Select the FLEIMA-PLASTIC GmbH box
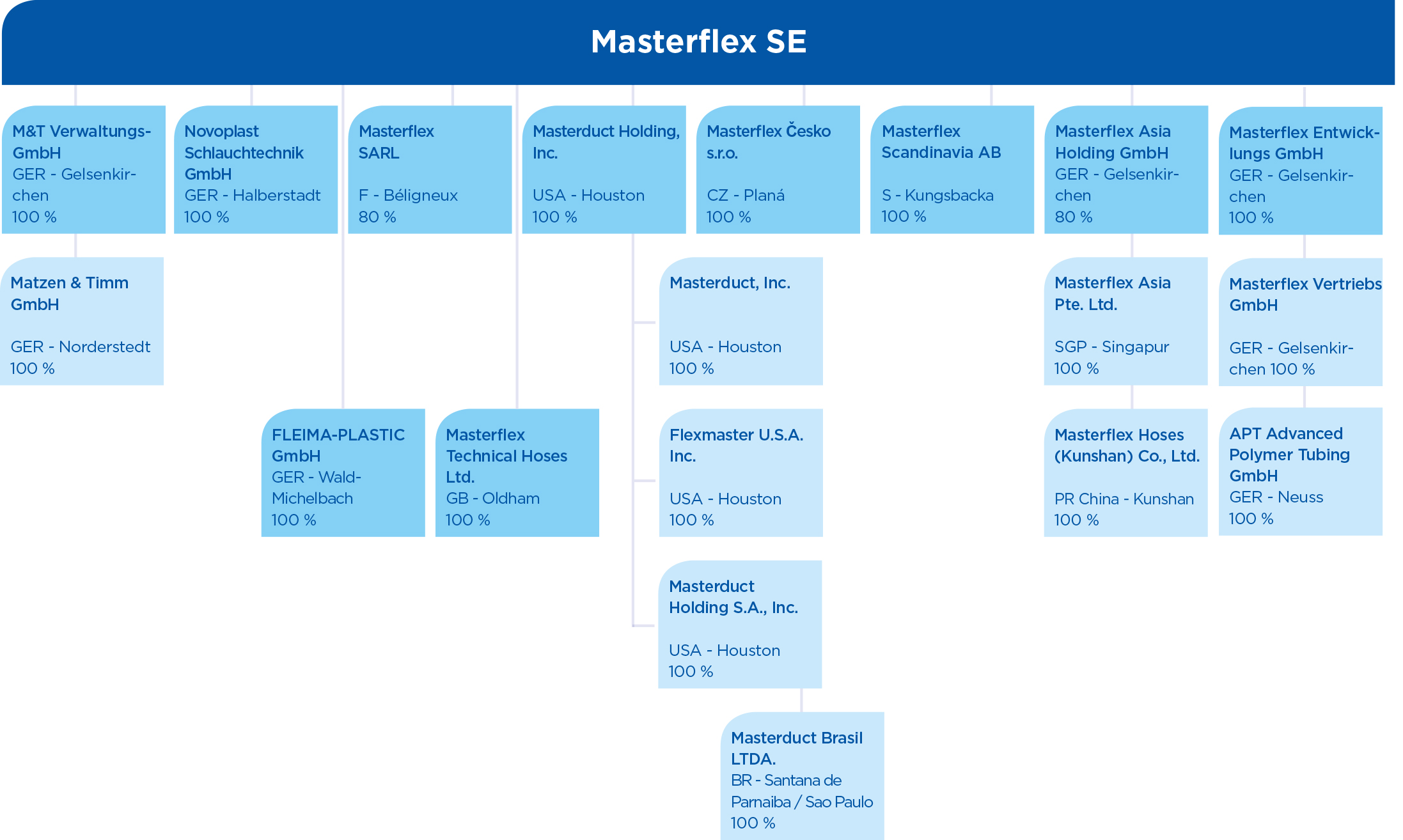This screenshot has width=1403, height=840. tap(343, 472)
